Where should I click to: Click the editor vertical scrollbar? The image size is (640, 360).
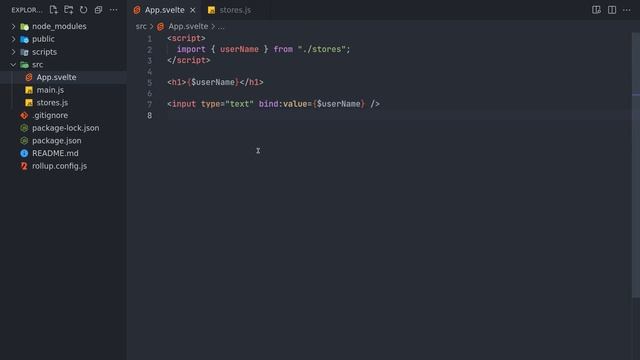pyautogui.click(x=636, y=165)
